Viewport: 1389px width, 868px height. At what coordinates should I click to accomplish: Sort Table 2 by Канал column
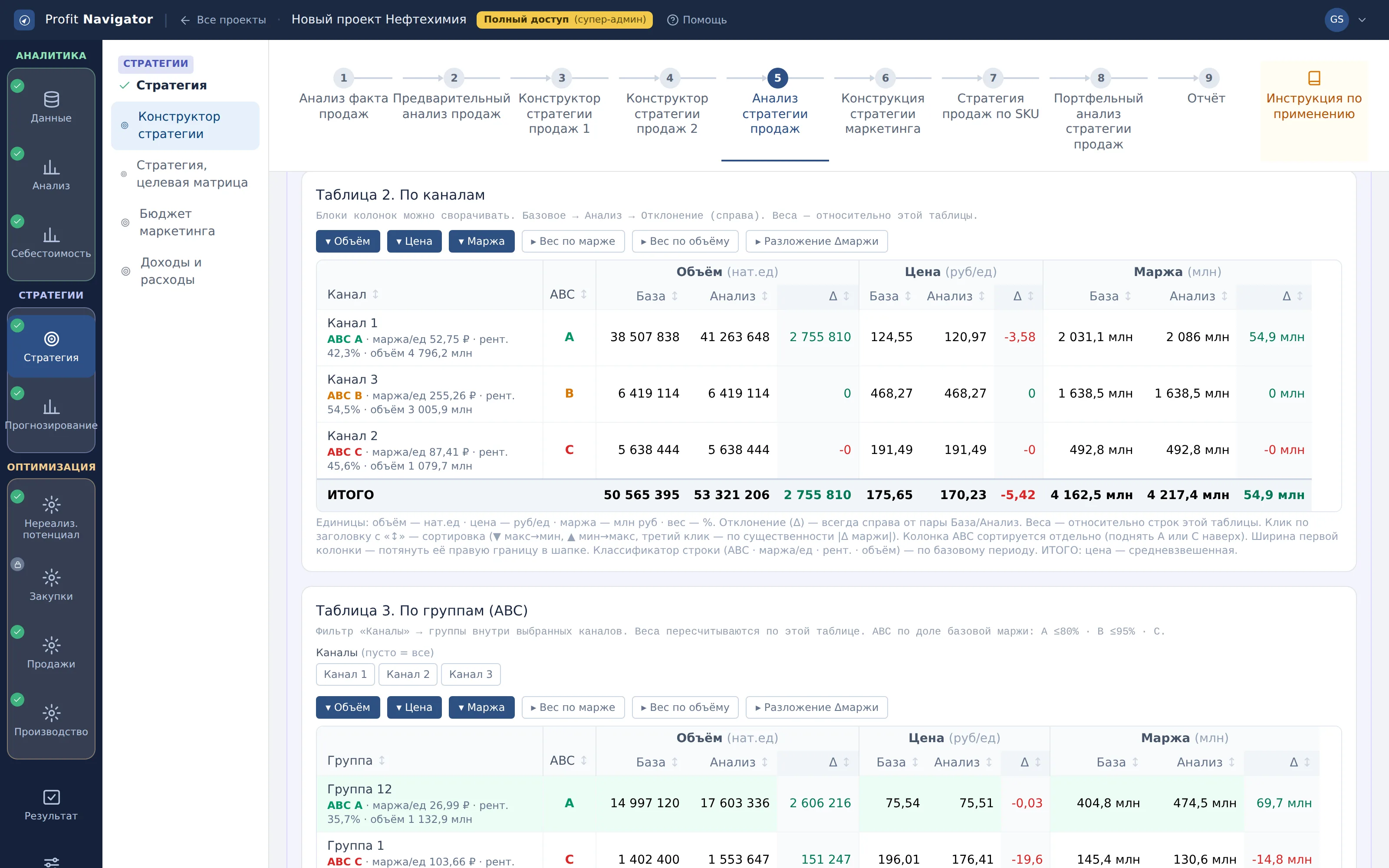click(x=375, y=295)
